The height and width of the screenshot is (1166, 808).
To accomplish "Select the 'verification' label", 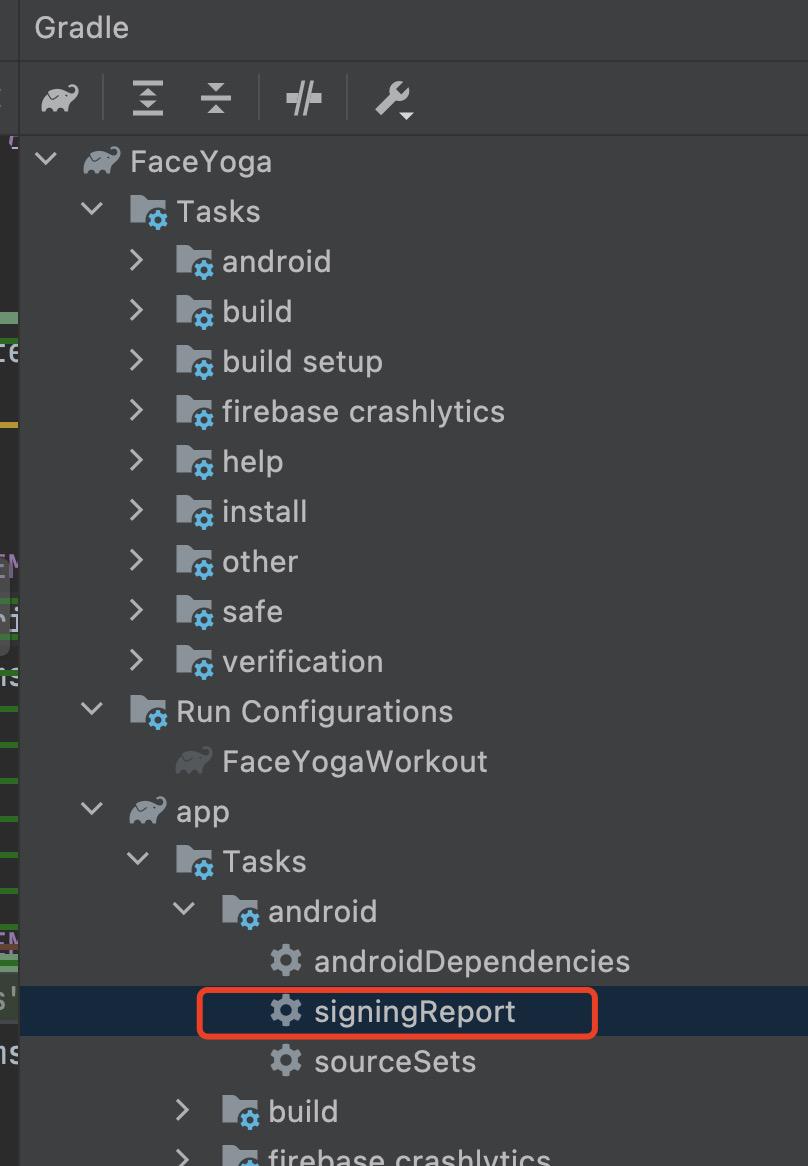I will (303, 662).
